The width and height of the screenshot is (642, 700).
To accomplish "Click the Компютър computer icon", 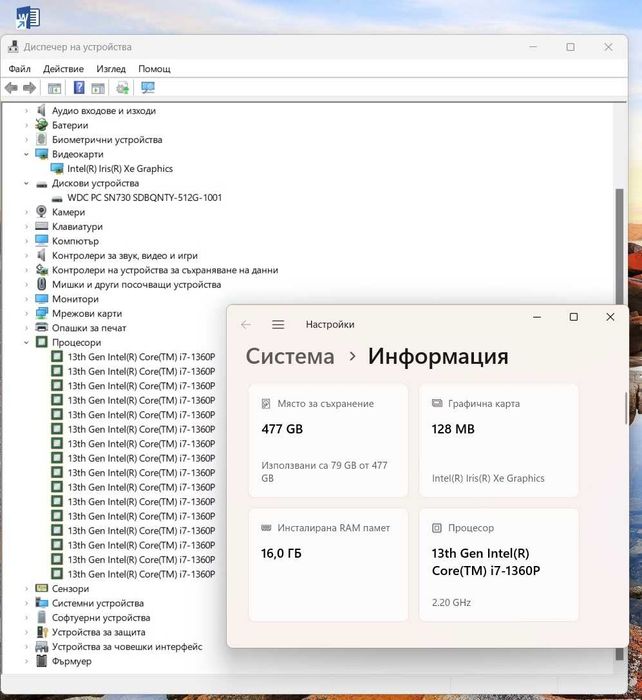I will click(42, 241).
